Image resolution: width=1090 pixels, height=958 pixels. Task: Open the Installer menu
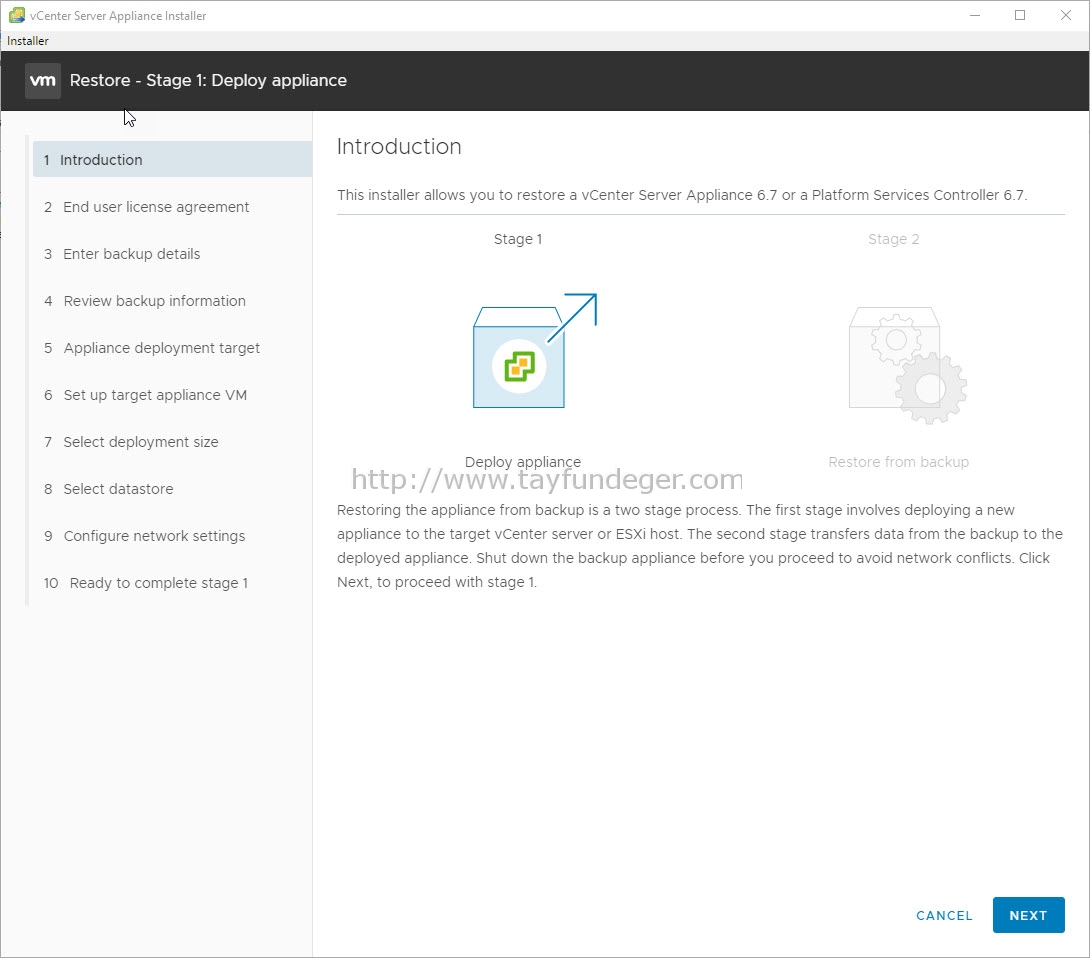coord(28,41)
